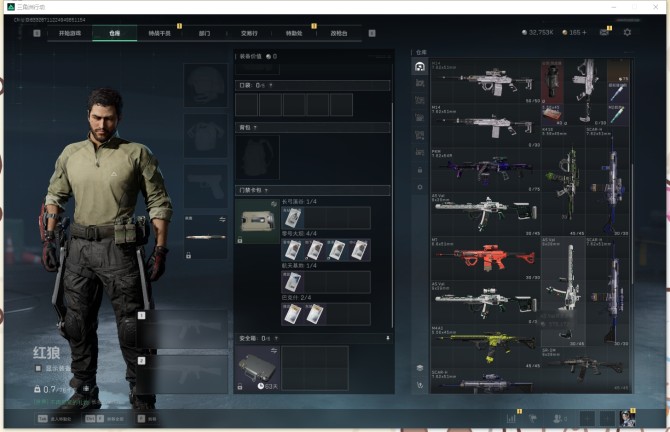
Task: Click the 32,753K currency balance
Action: coord(538,32)
